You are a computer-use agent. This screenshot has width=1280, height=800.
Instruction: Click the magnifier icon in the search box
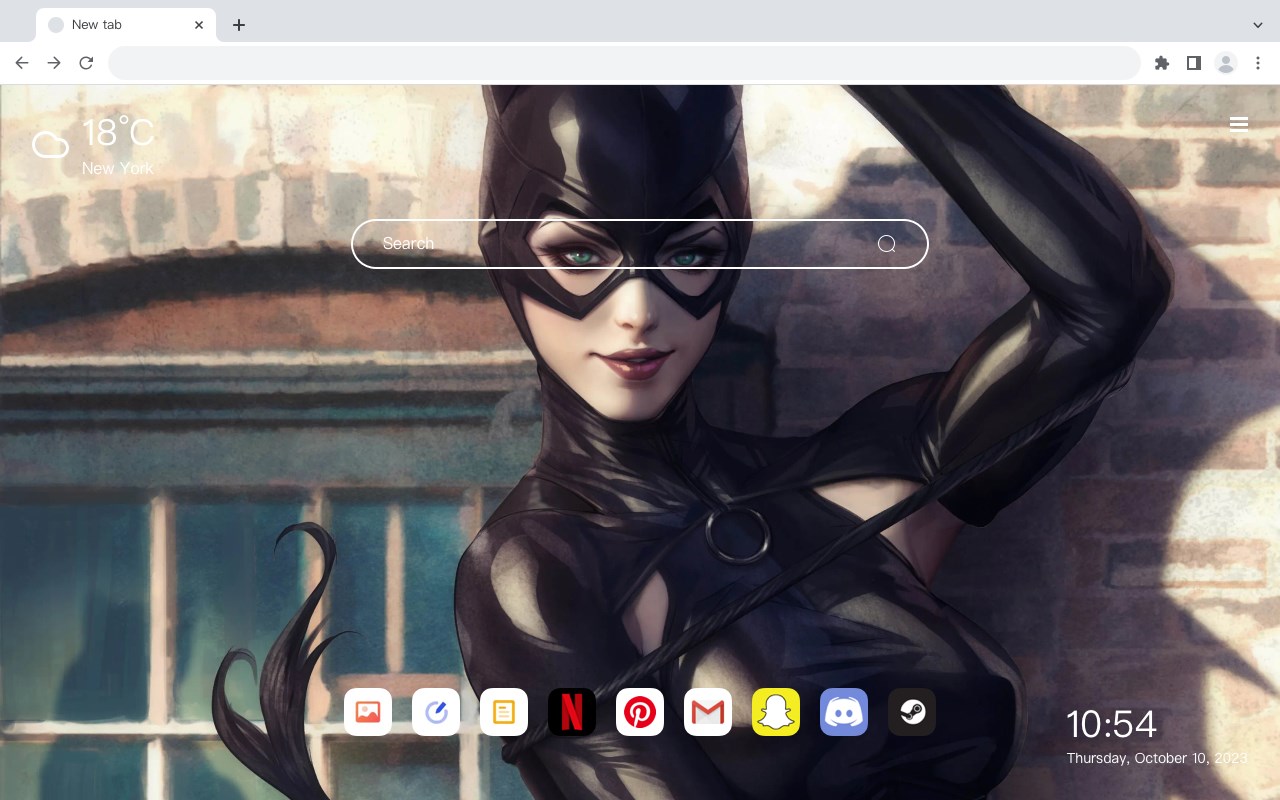pyautogui.click(x=886, y=244)
